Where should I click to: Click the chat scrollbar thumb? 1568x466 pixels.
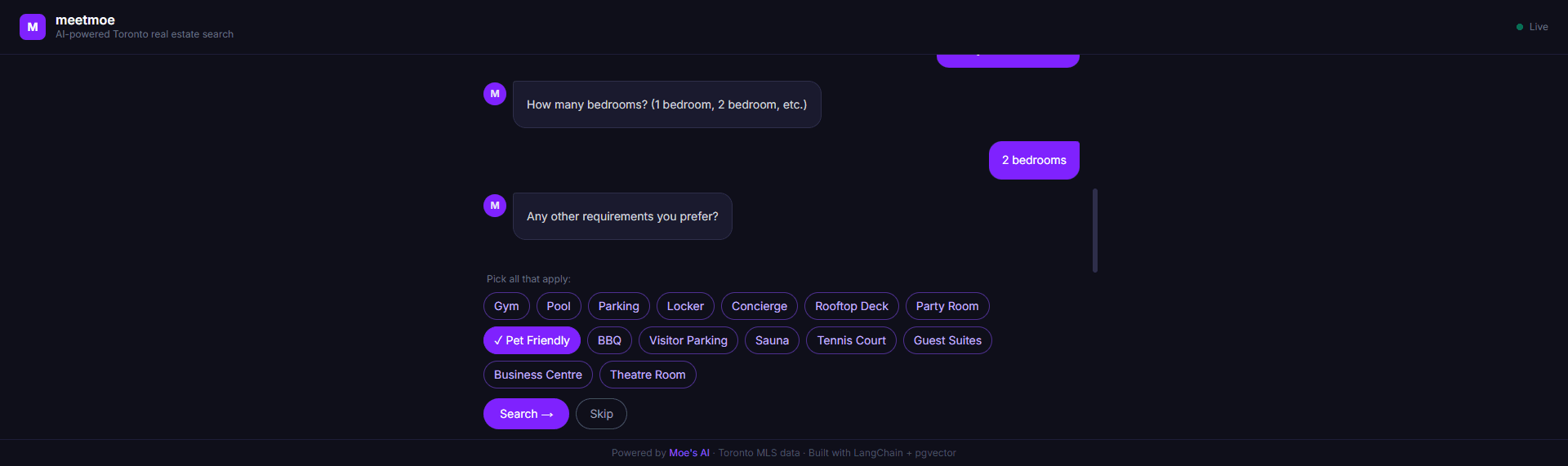[1094, 230]
